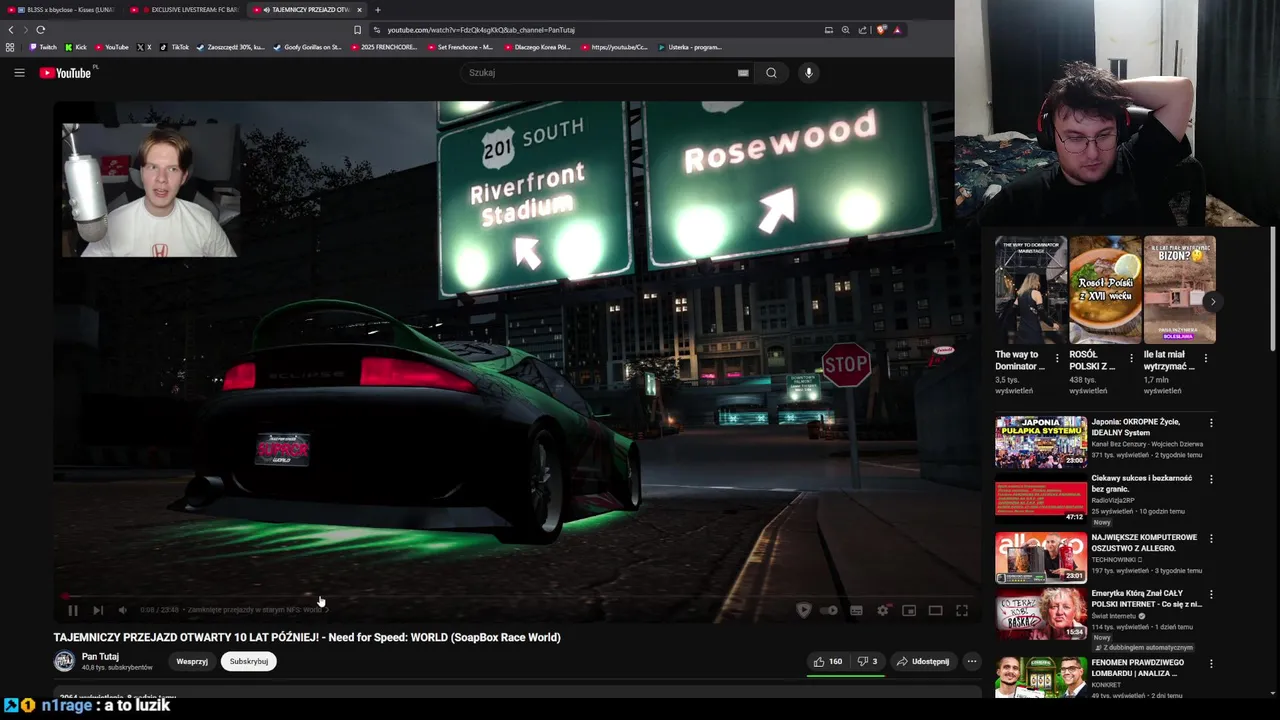Open the YouTube hamburger guide menu
Viewport: 1280px width, 720px height.
click(x=19, y=72)
